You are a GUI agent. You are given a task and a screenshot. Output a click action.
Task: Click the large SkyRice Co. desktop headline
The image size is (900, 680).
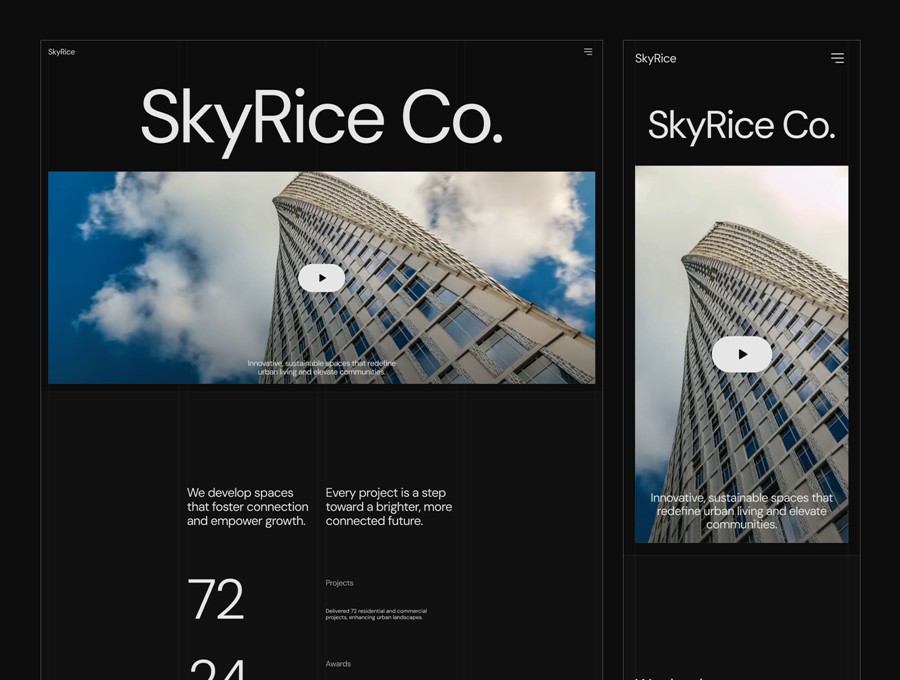[x=322, y=117]
